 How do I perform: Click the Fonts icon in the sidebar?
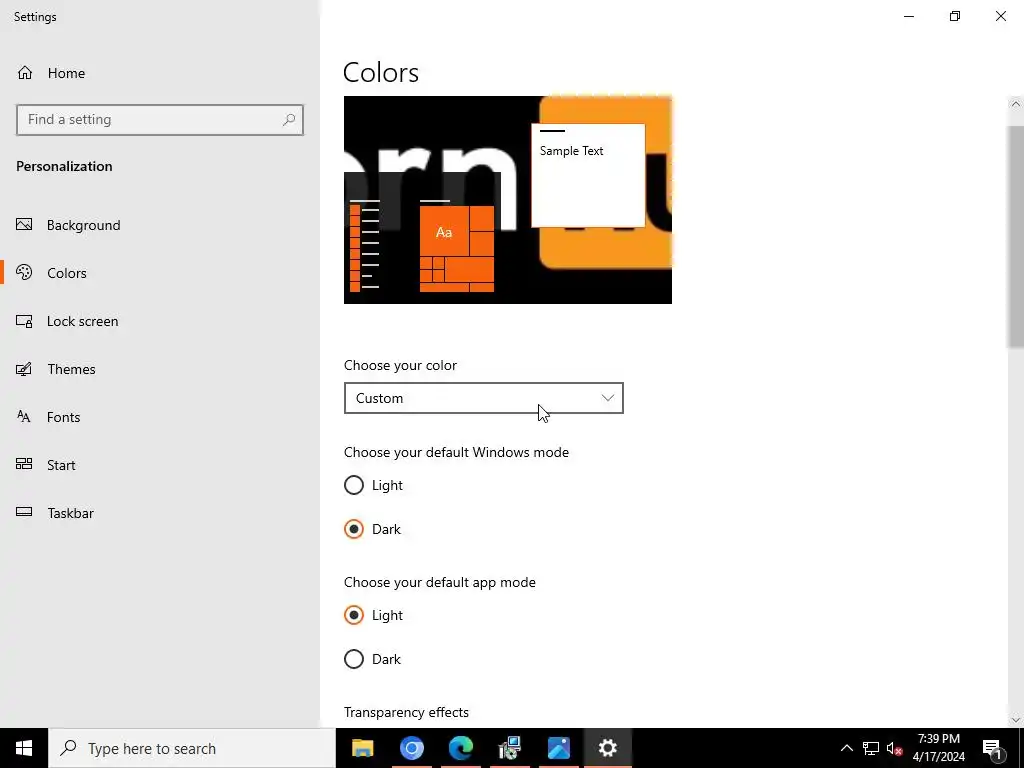24,417
